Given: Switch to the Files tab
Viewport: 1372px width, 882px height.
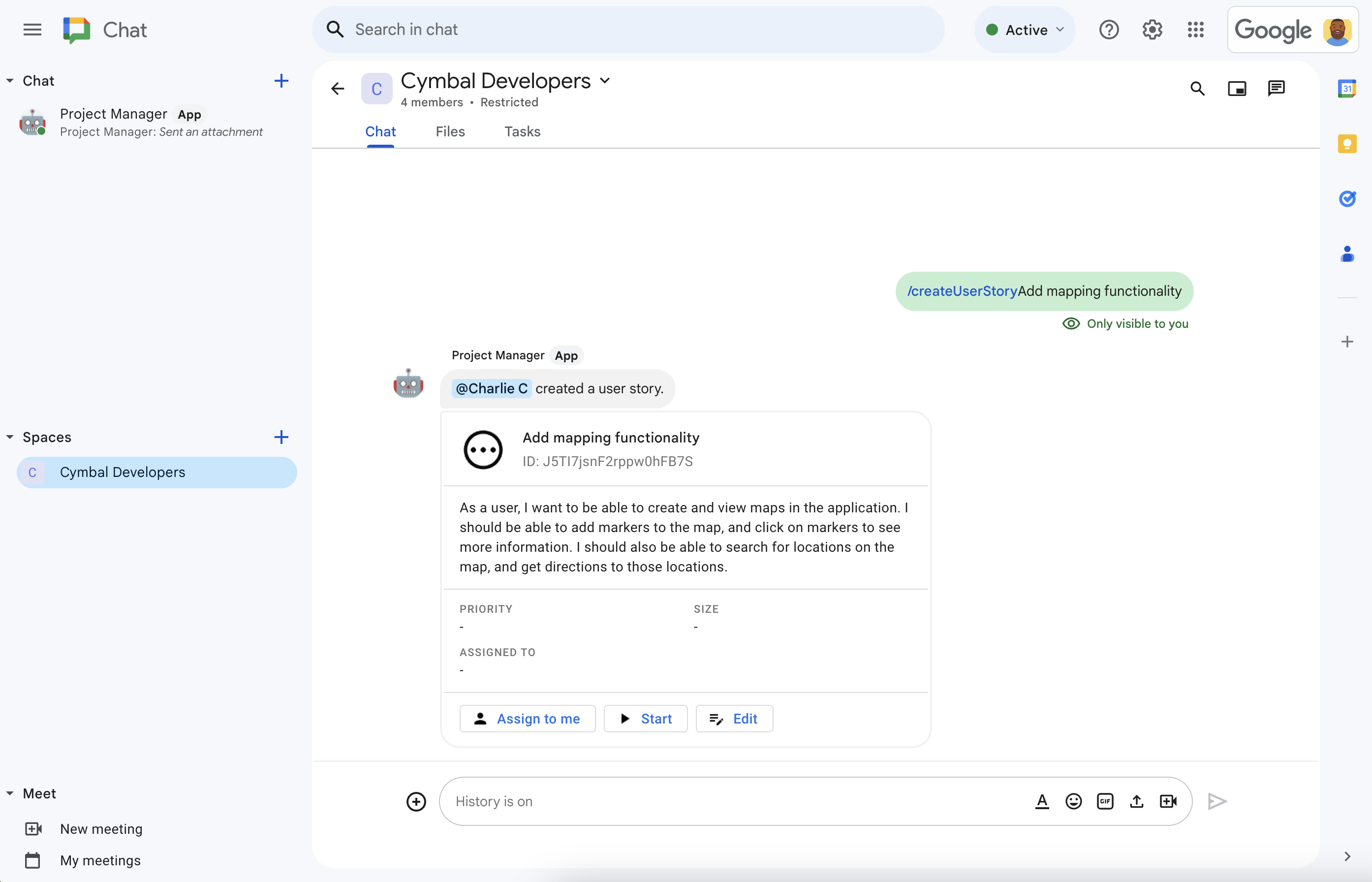Looking at the screenshot, I should [450, 131].
